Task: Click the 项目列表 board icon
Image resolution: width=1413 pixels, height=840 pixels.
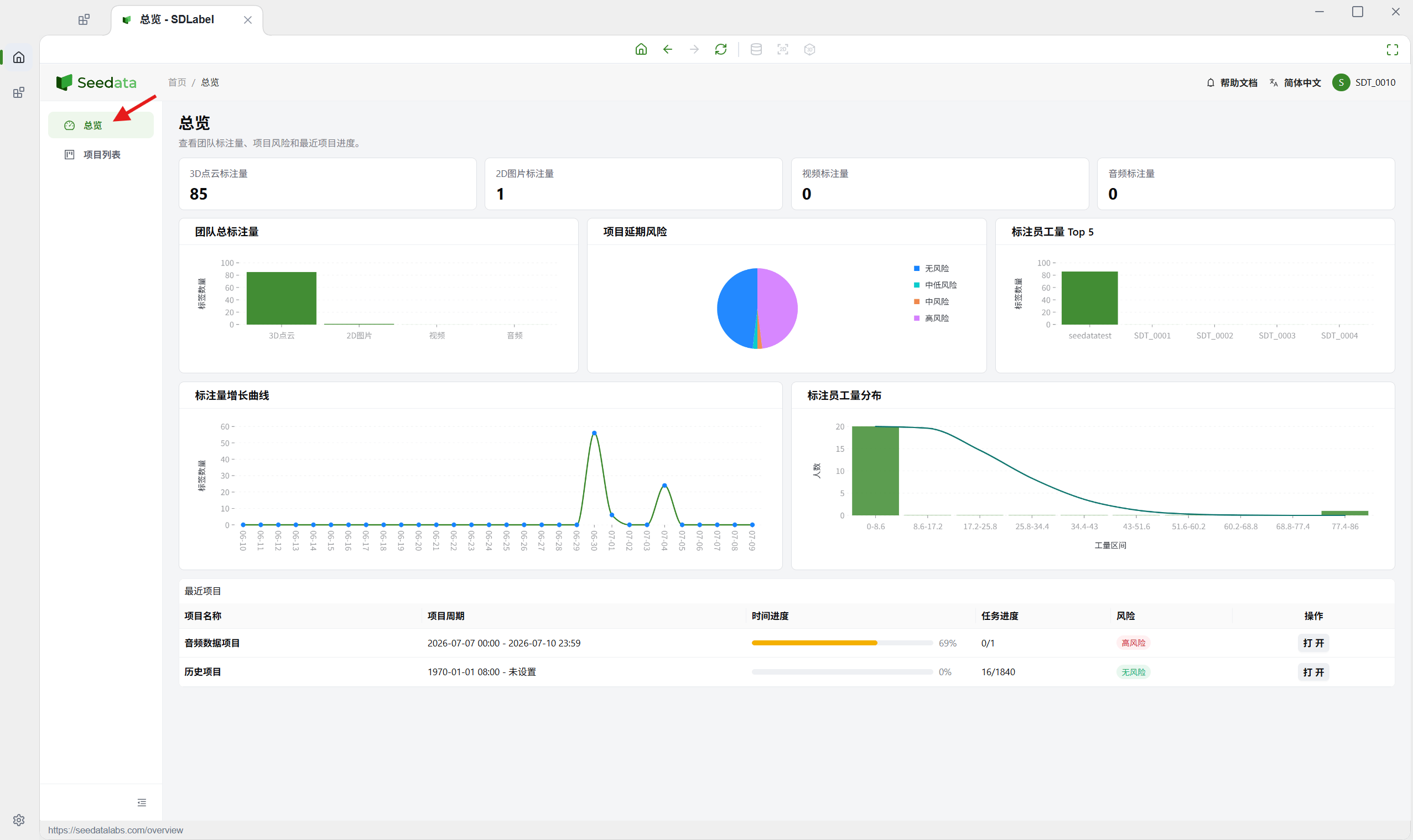Action: tap(70, 154)
